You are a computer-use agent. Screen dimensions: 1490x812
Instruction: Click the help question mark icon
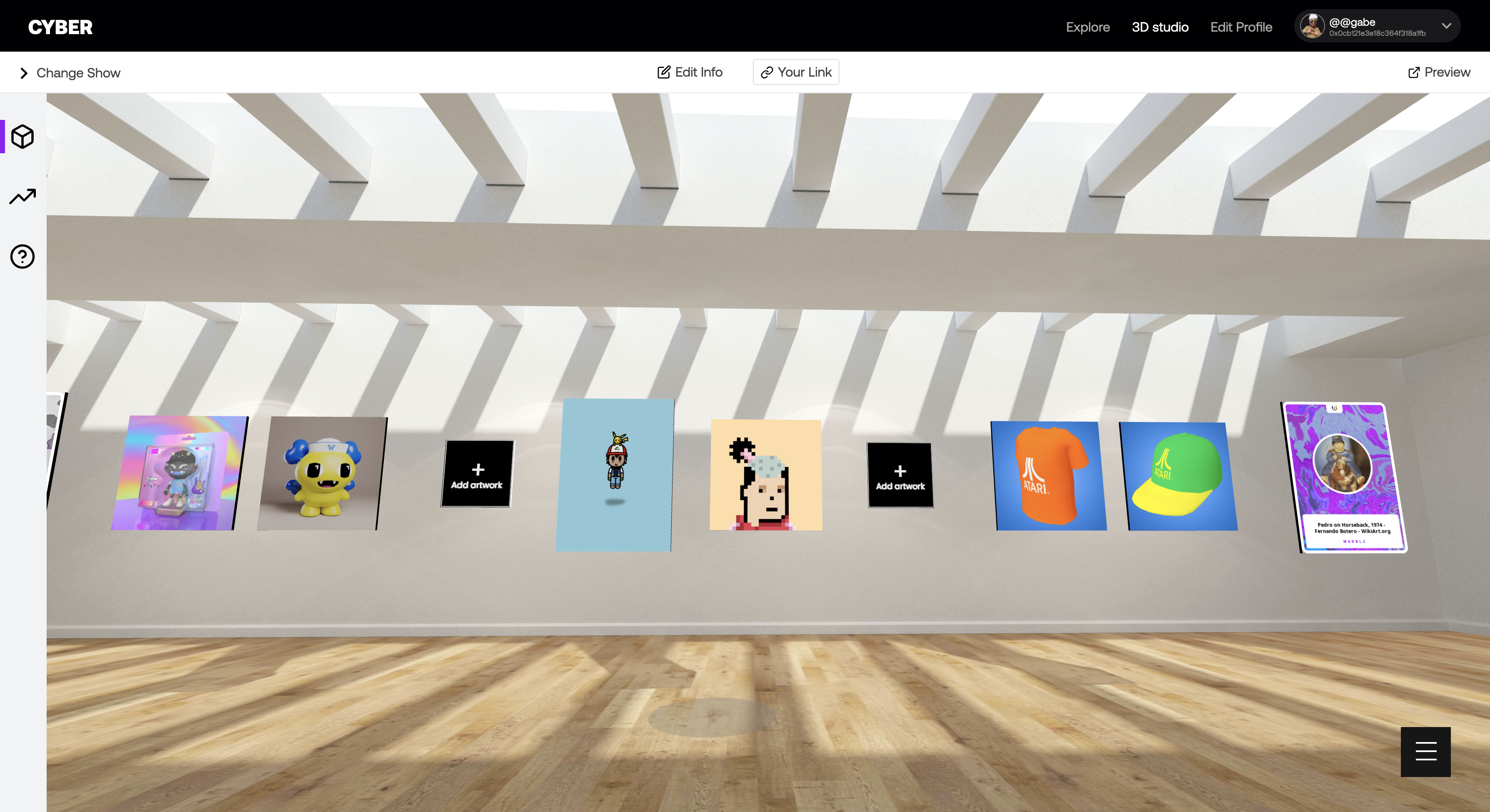click(22, 256)
